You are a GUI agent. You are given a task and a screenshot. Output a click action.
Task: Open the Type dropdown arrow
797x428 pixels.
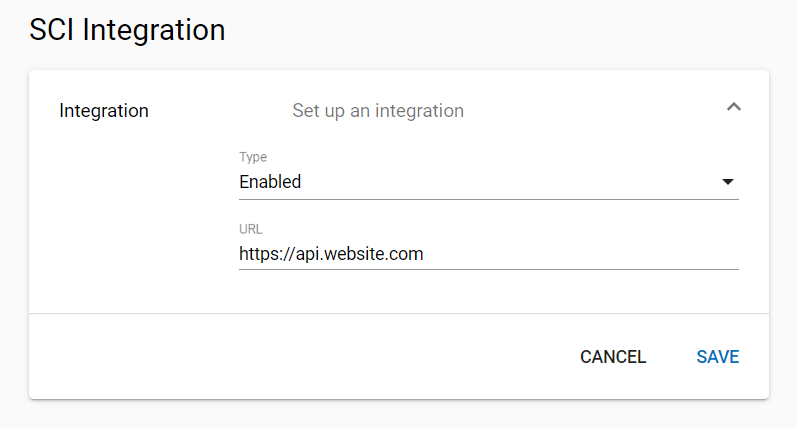(728, 182)
